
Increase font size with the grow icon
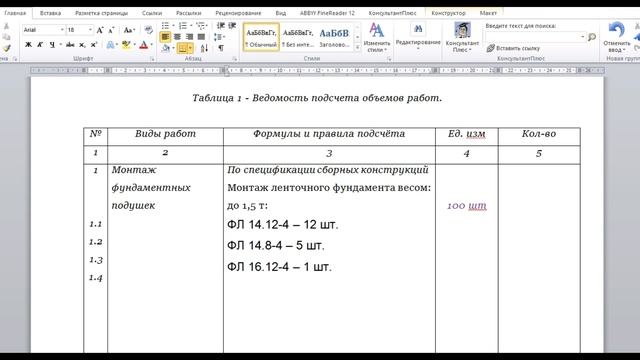tap(100, 30)
